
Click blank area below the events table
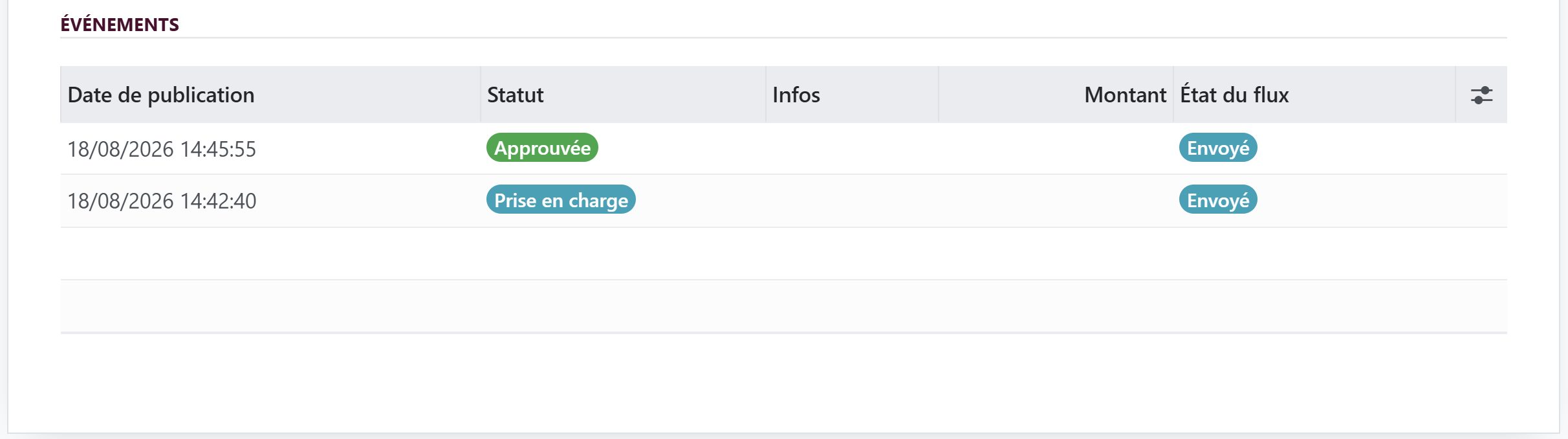tap(784, 382)
